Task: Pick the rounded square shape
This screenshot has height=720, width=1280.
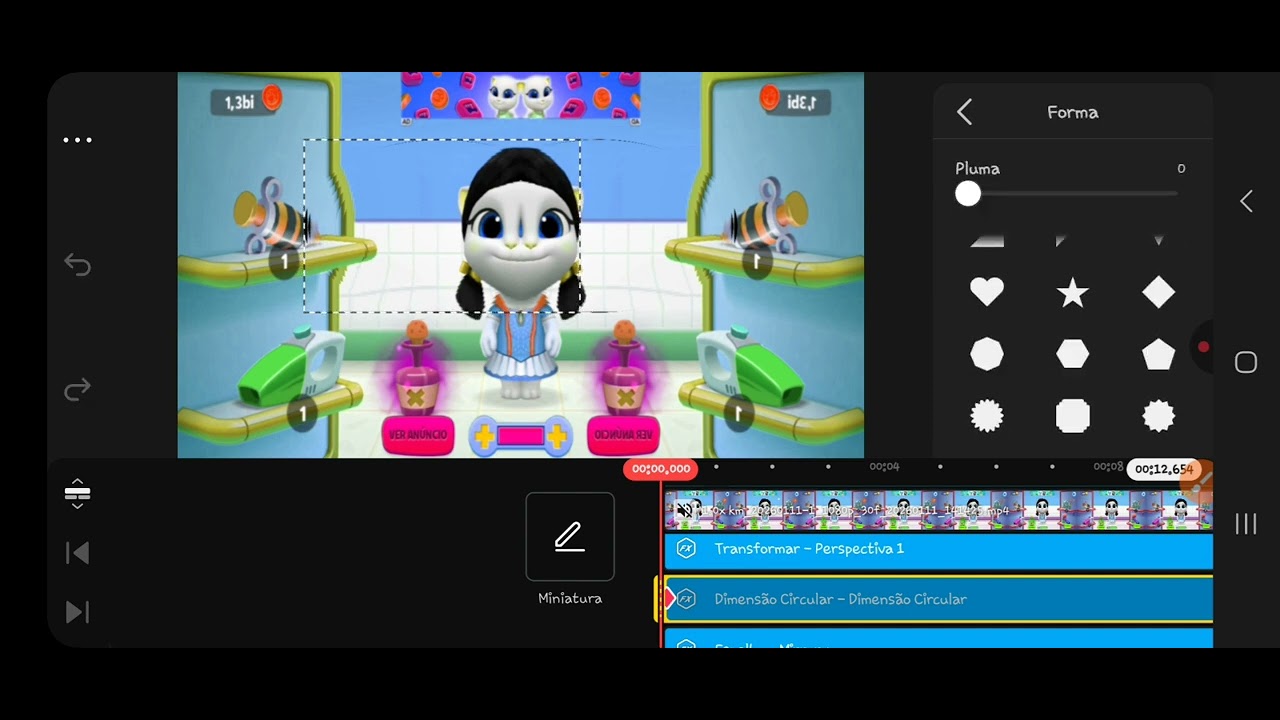Action: pyautogui.click(x=1073, y=416)
